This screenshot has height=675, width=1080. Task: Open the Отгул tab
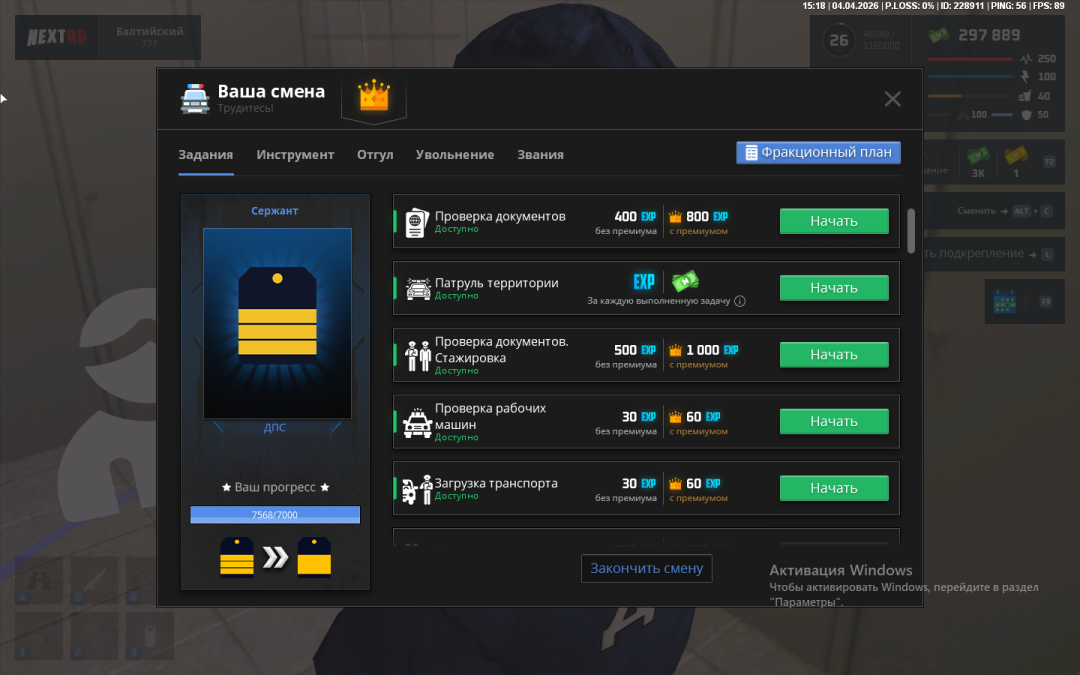pos(375,155)
